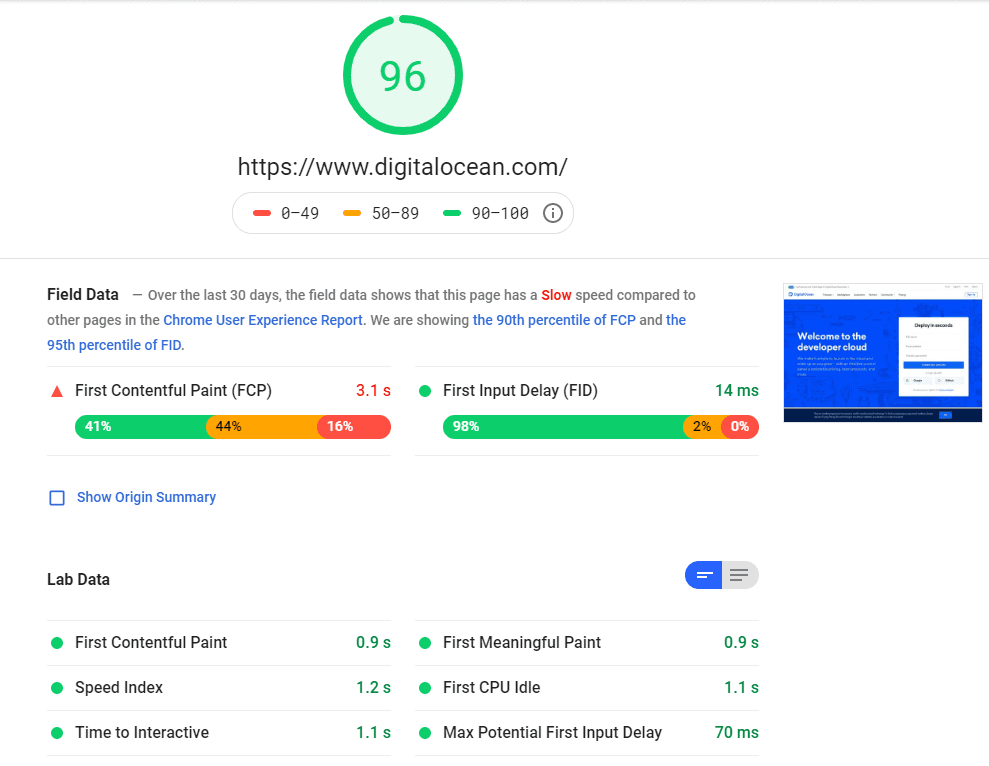Click the red 0-49 legend indicator

[264, 212]
